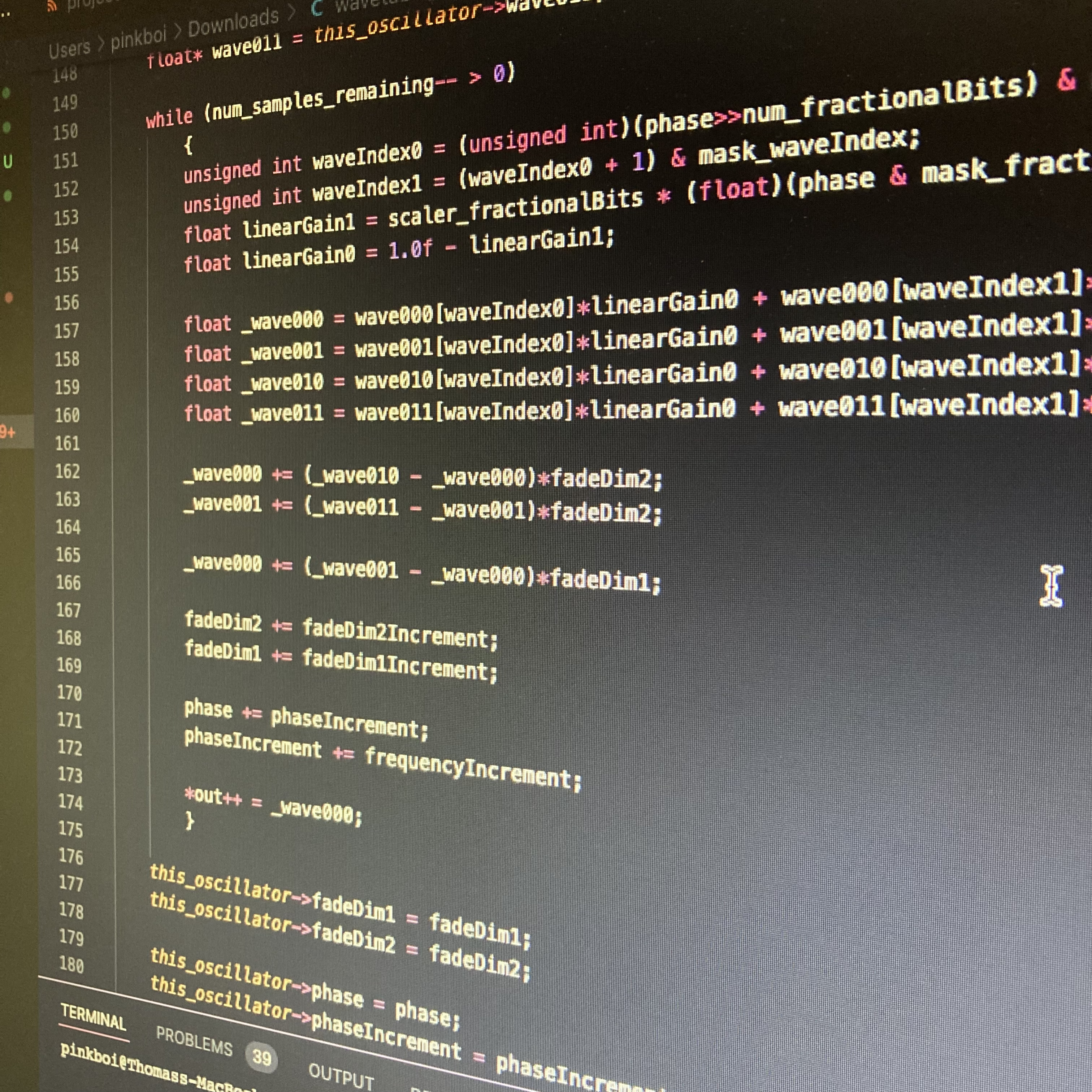
Task: Click the 9+ badge in sidebar
Action: click(8, 432)
